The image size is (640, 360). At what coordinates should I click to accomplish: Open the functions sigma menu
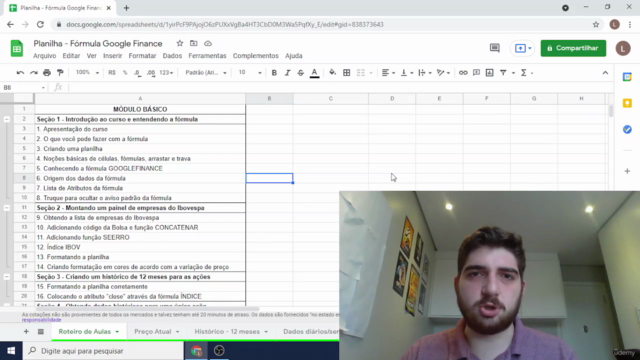coord(524,73)
